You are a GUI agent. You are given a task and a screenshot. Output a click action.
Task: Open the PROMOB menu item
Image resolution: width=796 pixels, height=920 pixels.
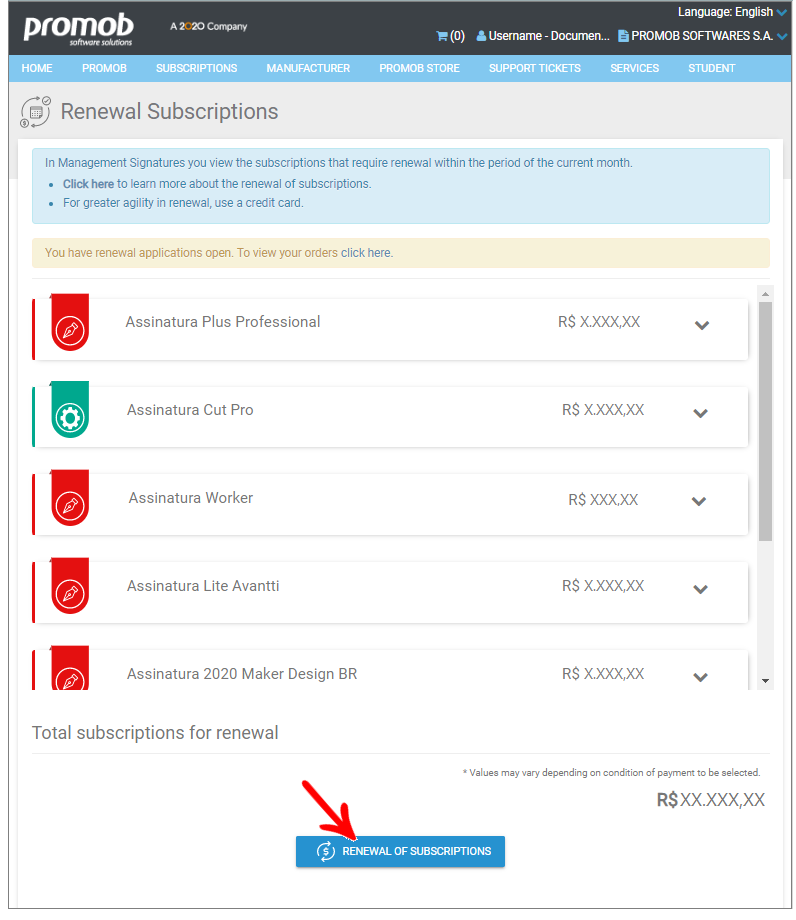click(104, 68)
